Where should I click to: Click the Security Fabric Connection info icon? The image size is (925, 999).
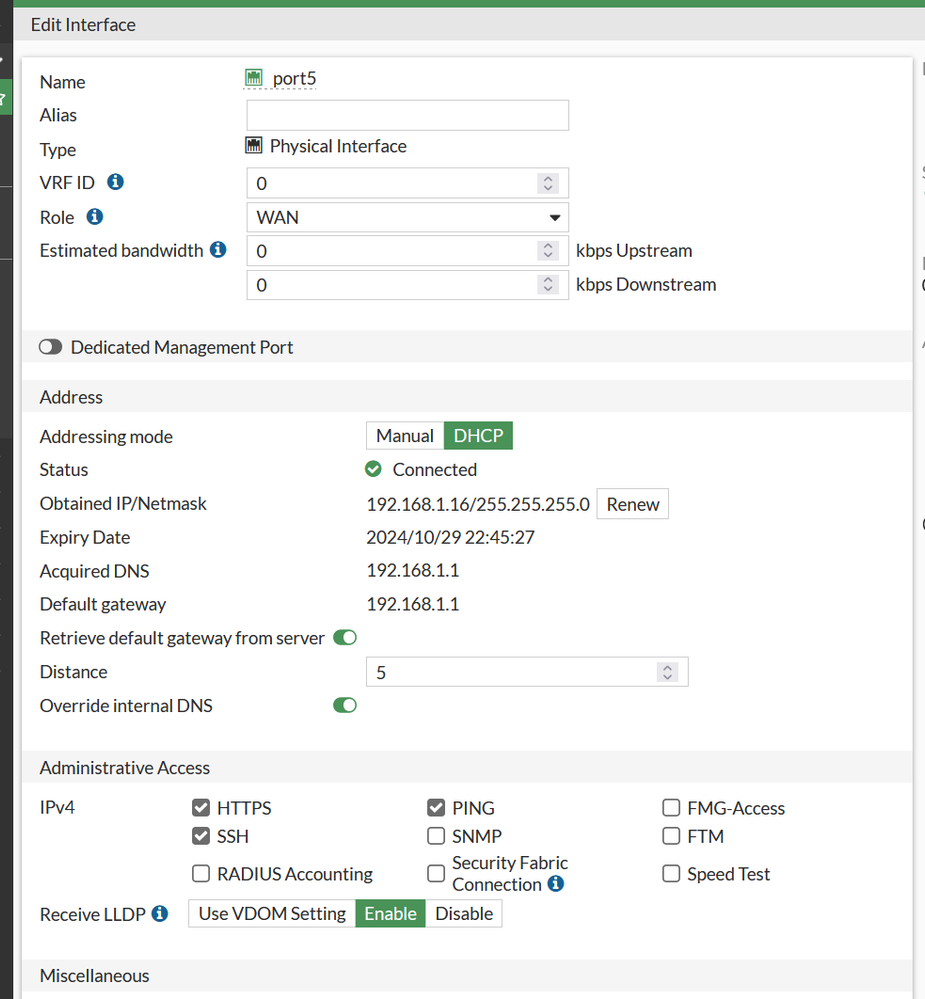[556, 884]
